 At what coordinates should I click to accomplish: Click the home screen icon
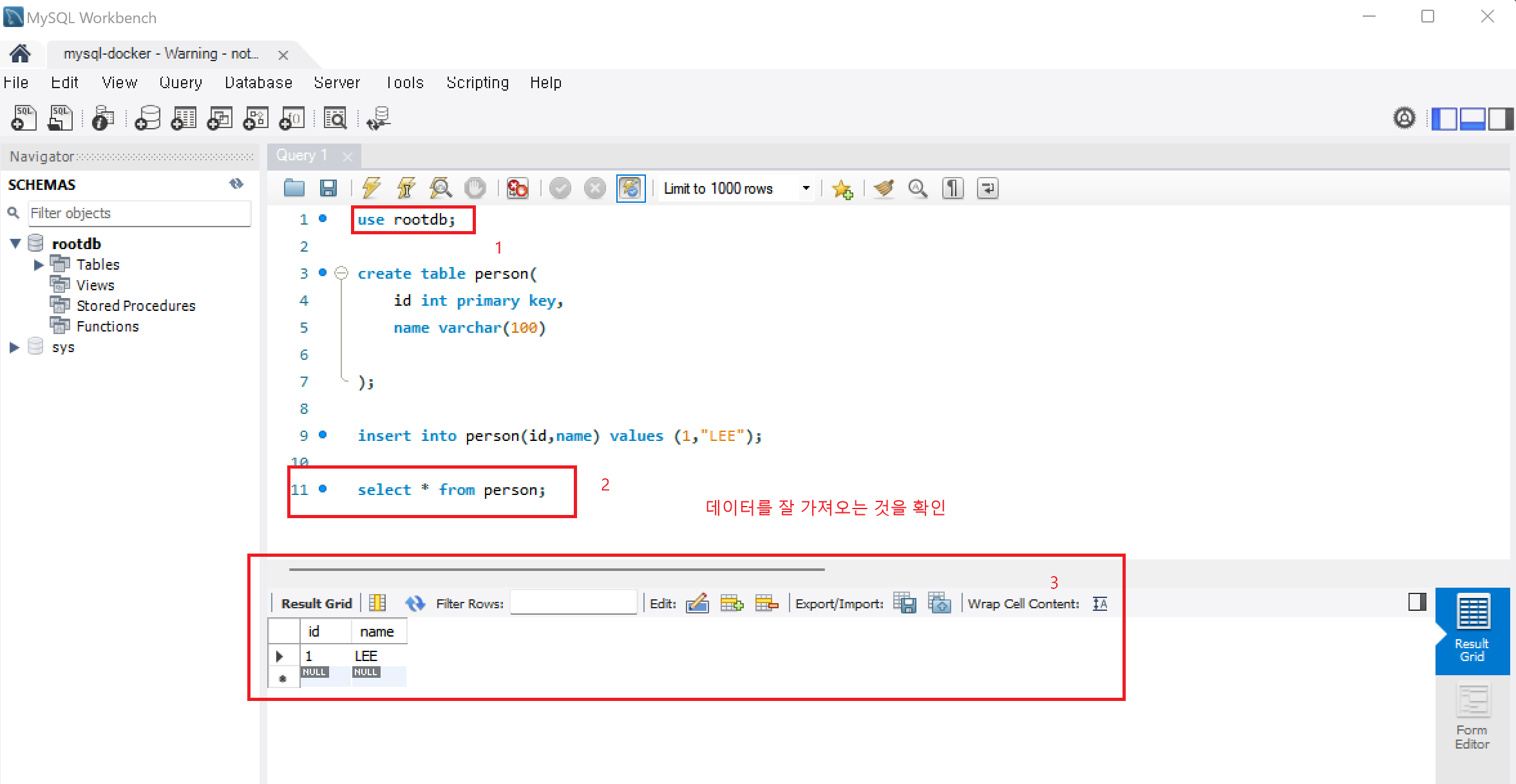pos(20,53)
